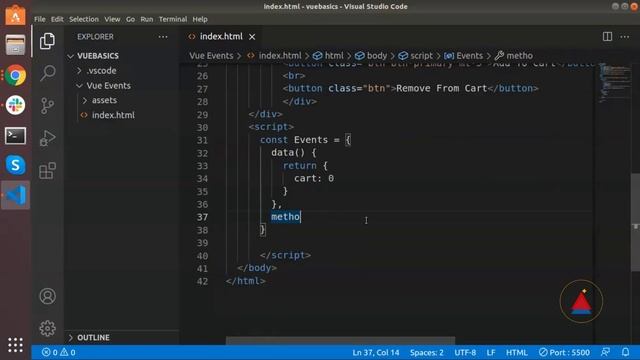Click the vertical editor scrollbar

[x=635, y=222]
